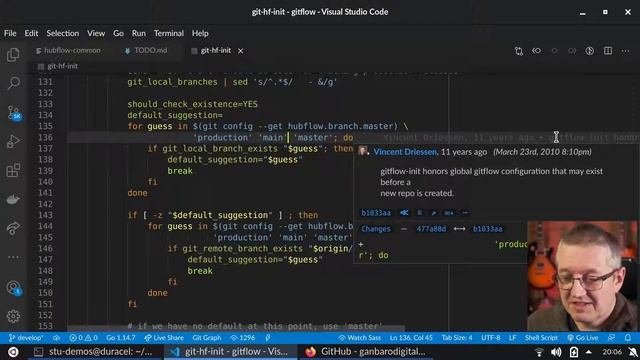The height and width of the screenshot is (360, 640).
Task: Show additional views via activity bar ellipsis
Action: point(13,257)
